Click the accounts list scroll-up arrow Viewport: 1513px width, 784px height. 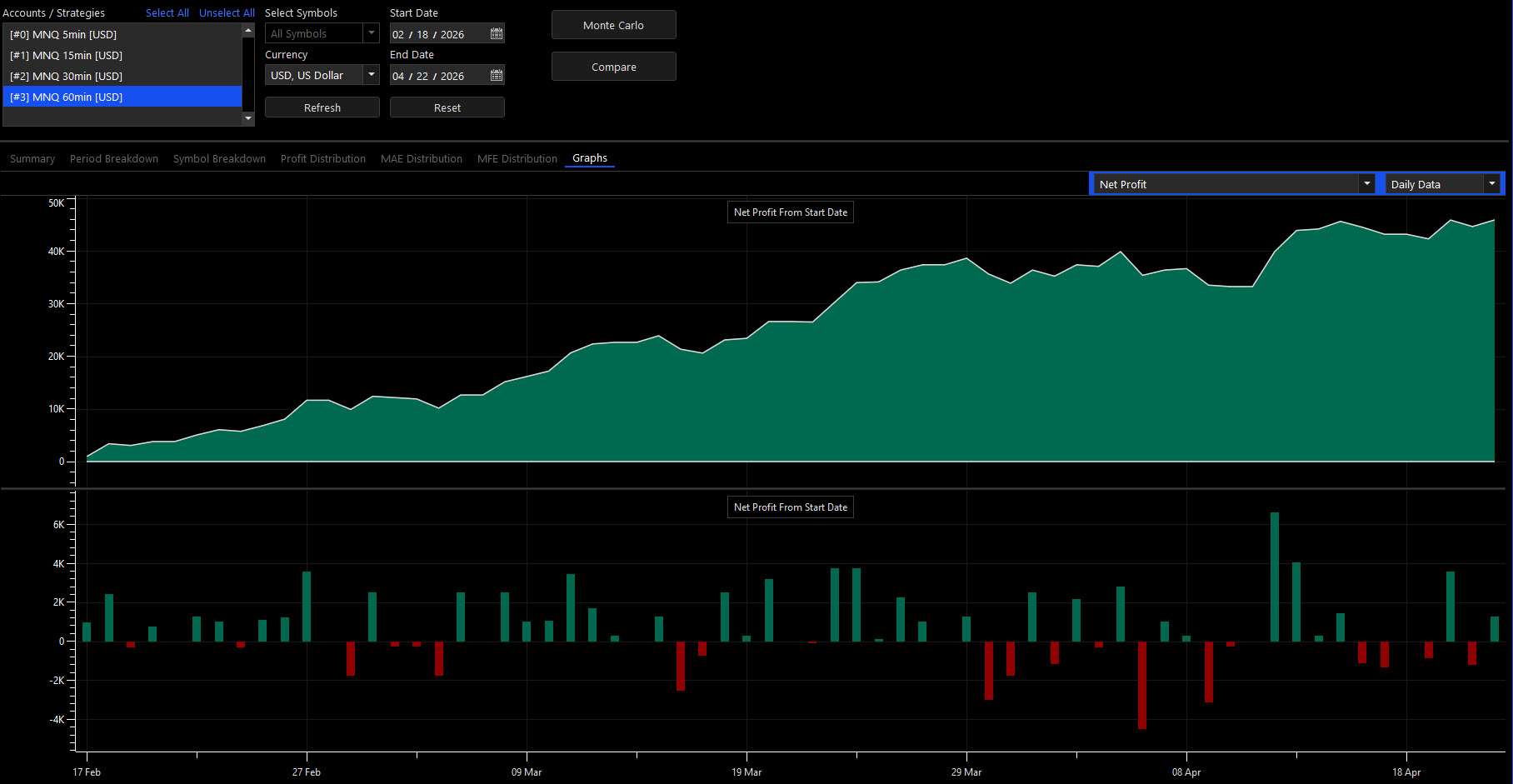(x=248, y=30)
